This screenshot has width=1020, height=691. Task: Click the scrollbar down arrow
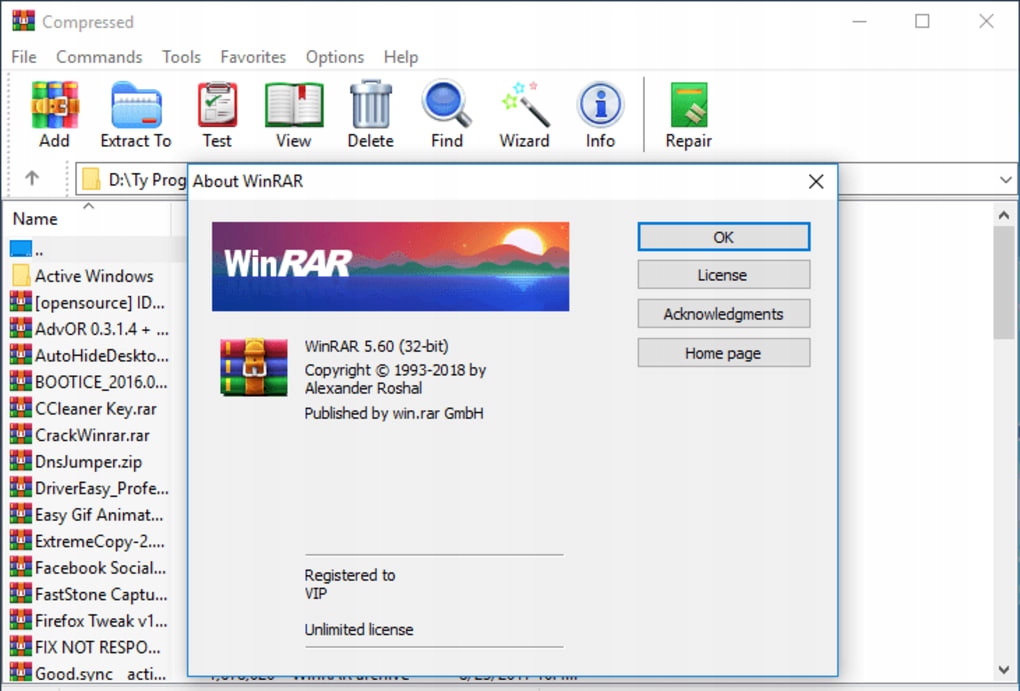click(x=1004, y=671)
